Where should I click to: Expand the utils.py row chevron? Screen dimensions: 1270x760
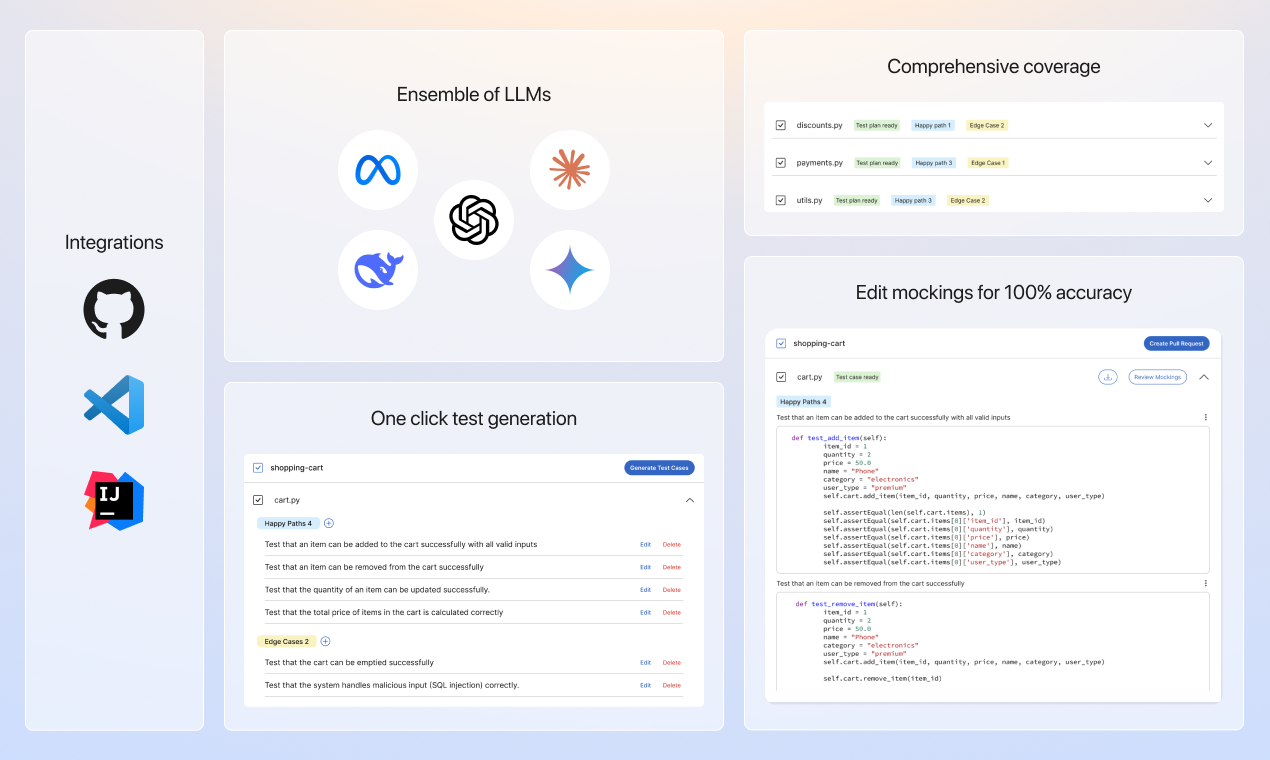[x=1208, y=200]
